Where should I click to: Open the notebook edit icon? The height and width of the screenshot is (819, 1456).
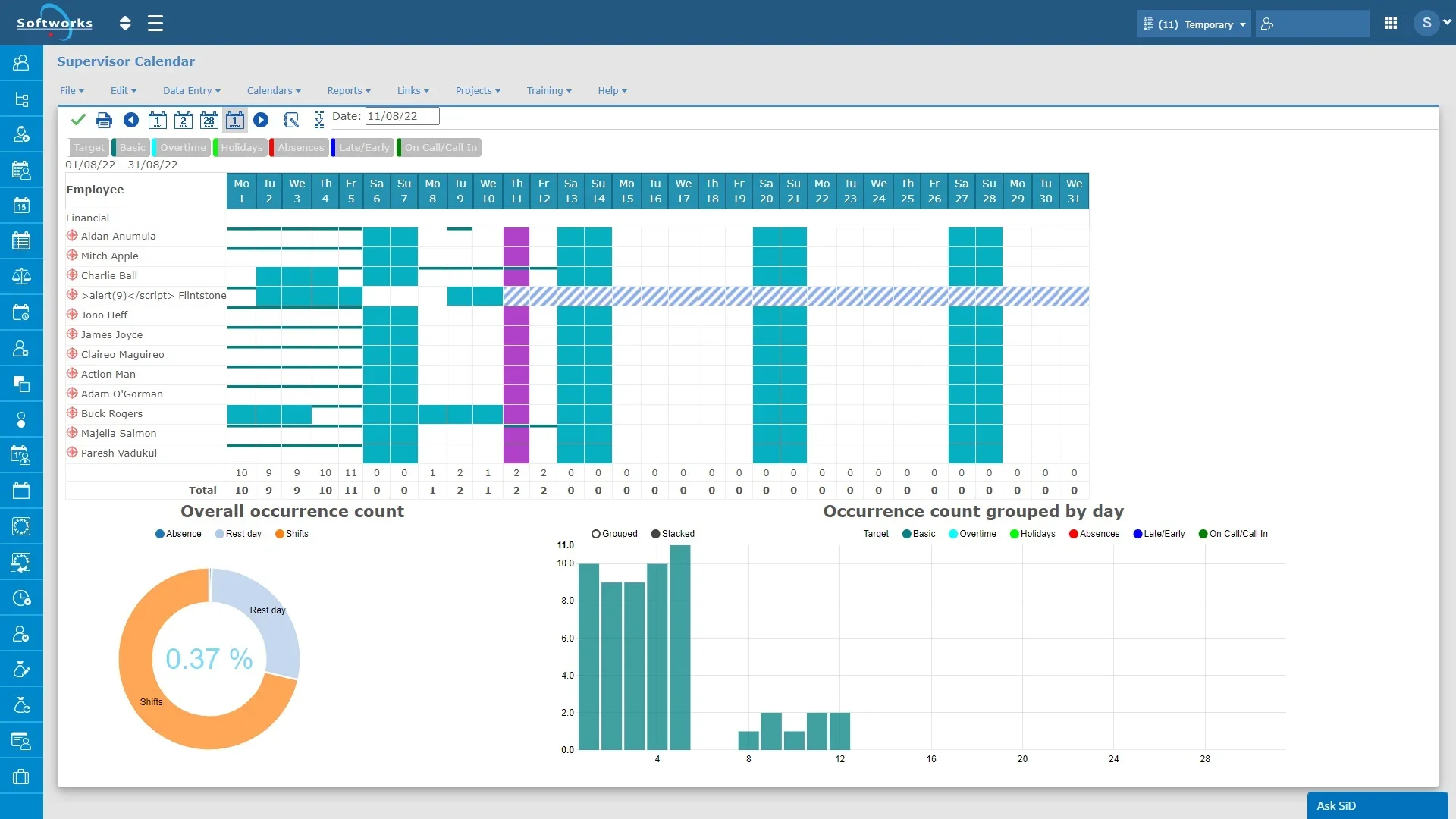(x=291, y=120)
